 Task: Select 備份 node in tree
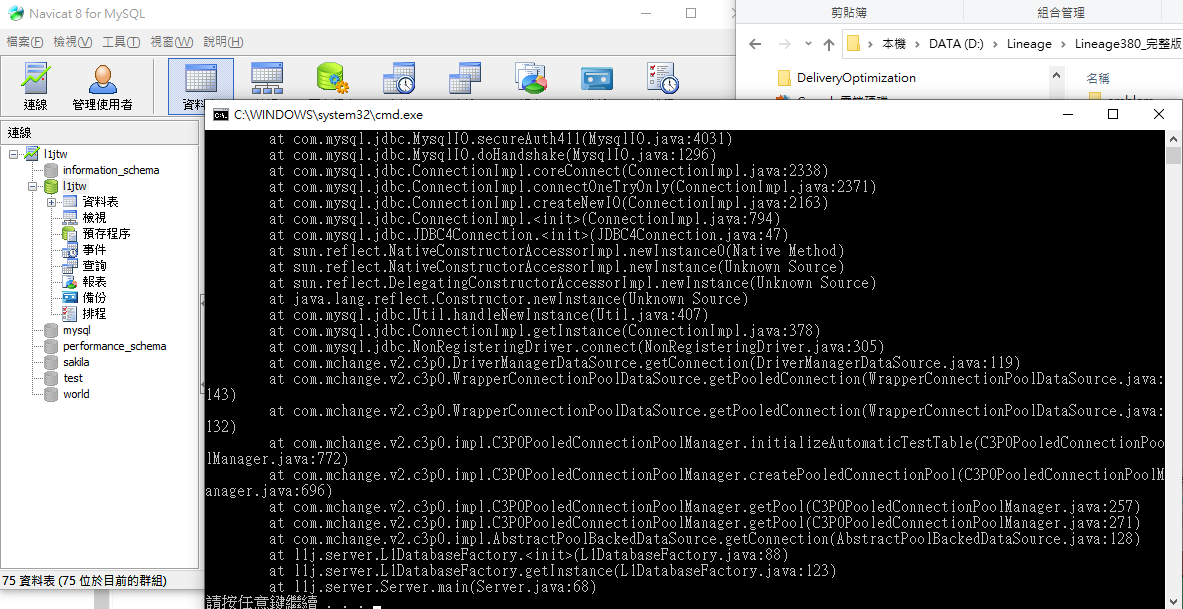coord(94,298)
